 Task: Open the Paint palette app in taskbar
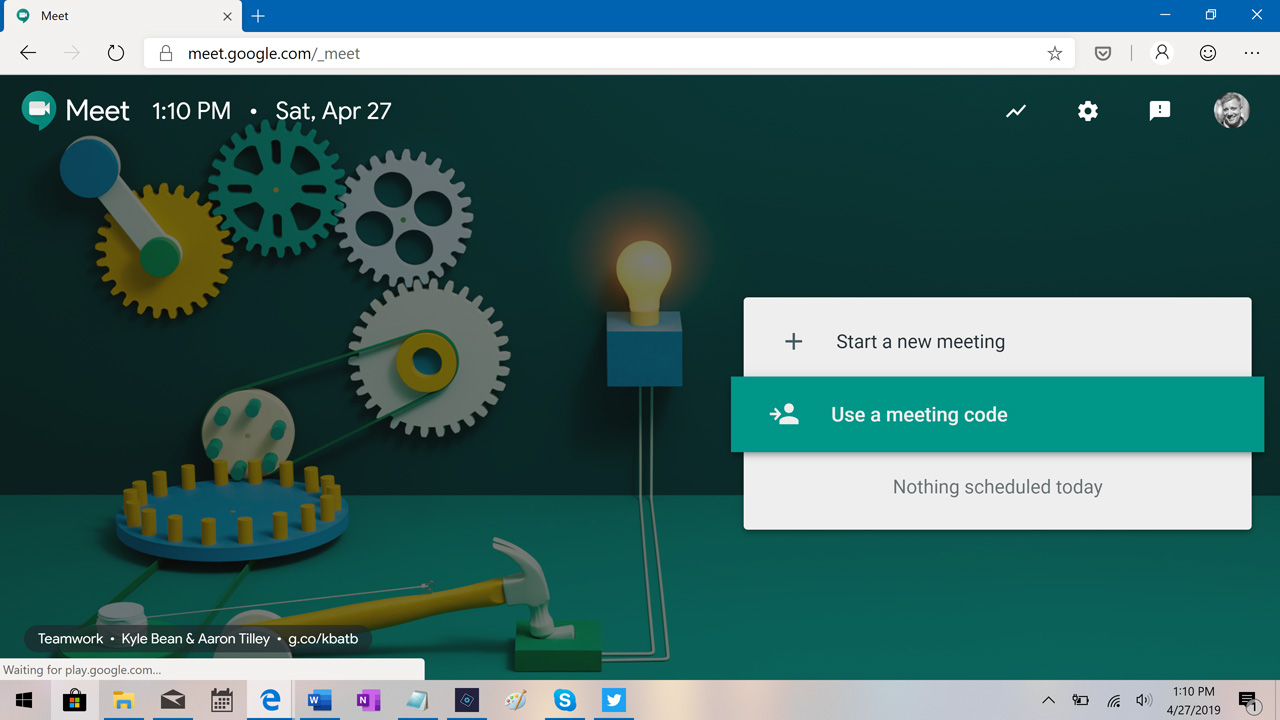tap(516, 701)
